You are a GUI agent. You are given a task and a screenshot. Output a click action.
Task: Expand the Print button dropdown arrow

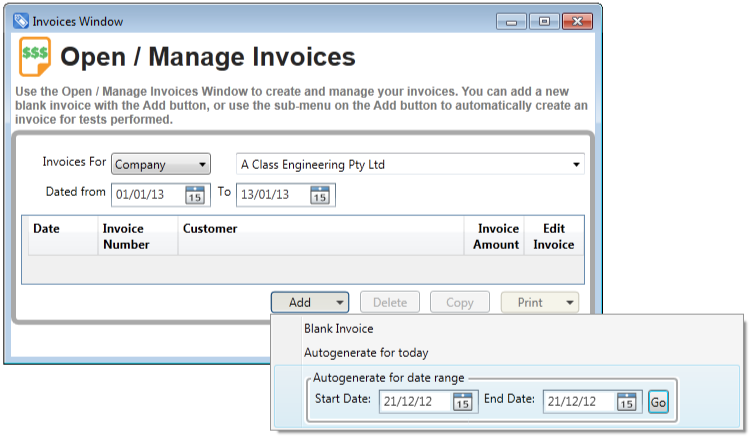pos(570,302)
